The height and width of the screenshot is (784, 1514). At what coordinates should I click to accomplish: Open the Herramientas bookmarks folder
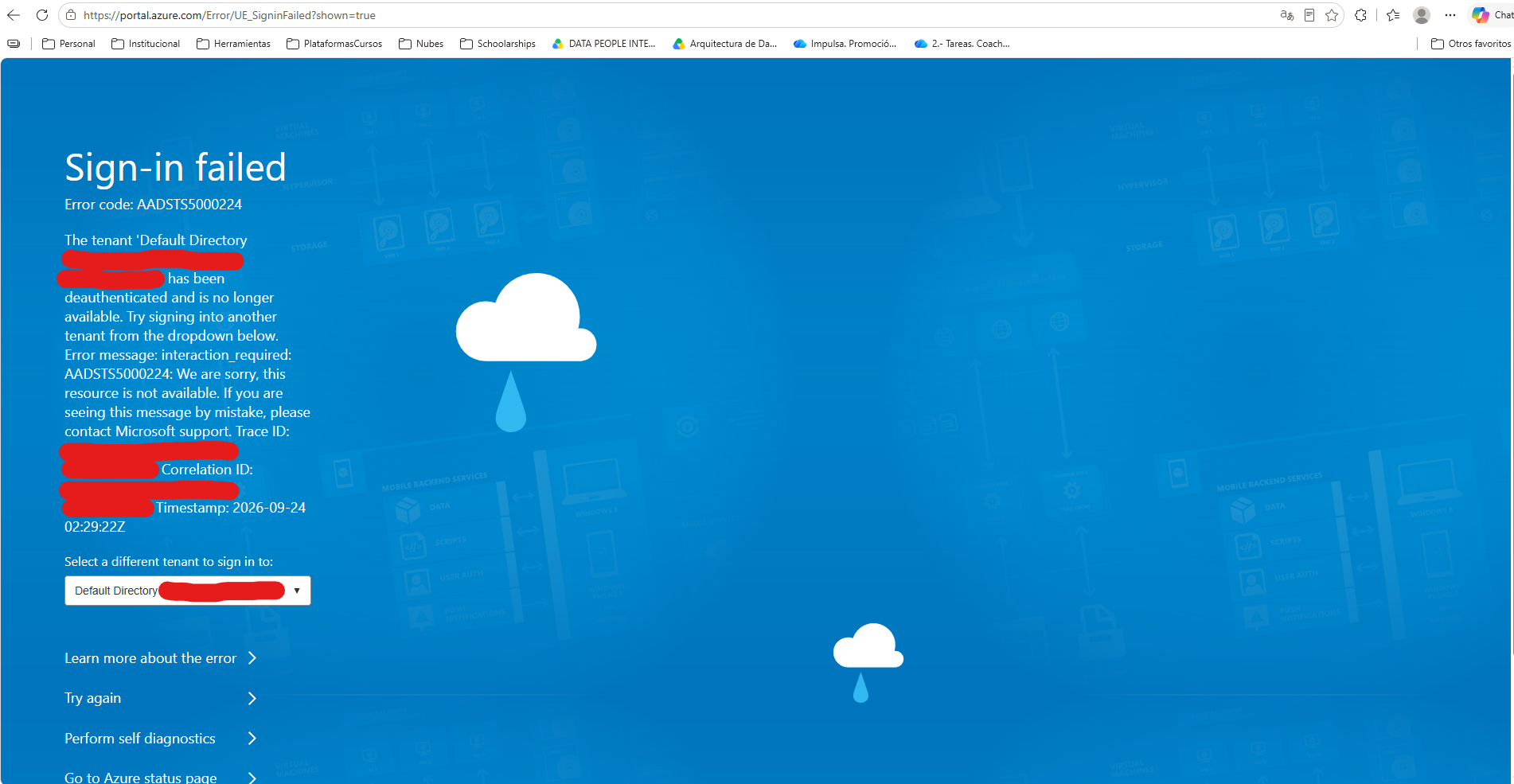(233, 44)
